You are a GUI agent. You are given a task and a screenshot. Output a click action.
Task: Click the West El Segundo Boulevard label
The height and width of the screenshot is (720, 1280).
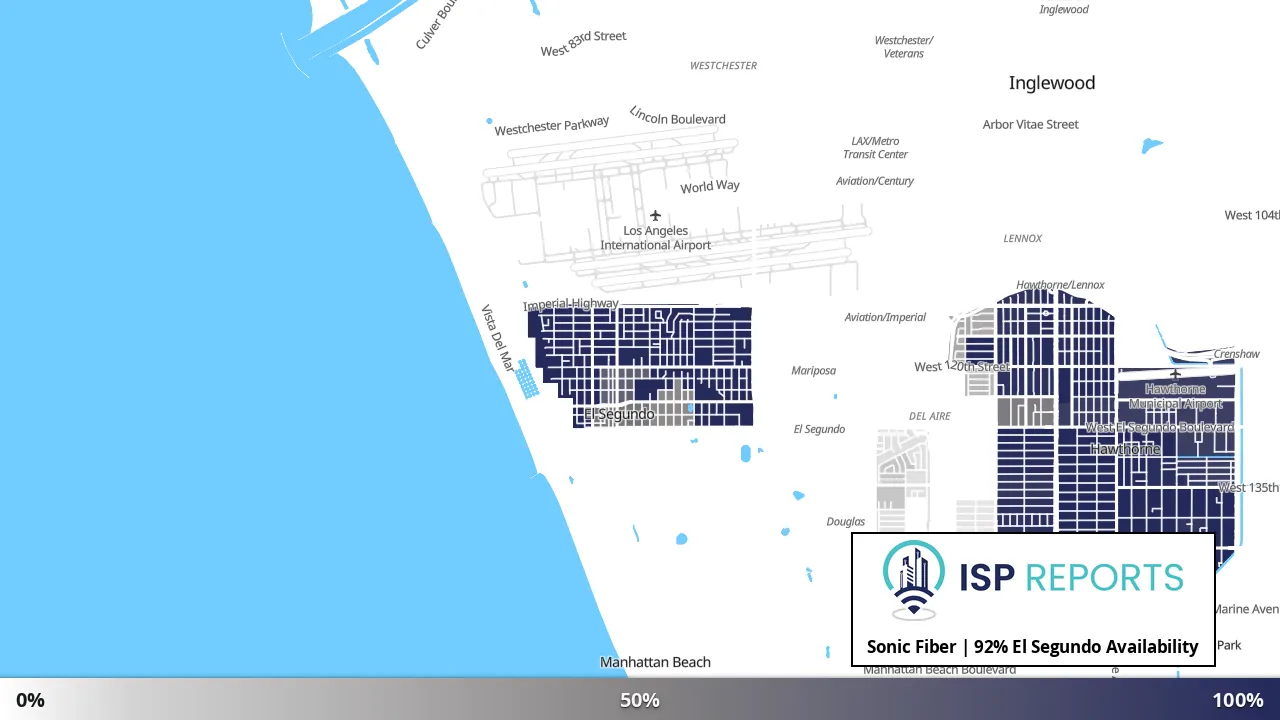coord(1160,427)
